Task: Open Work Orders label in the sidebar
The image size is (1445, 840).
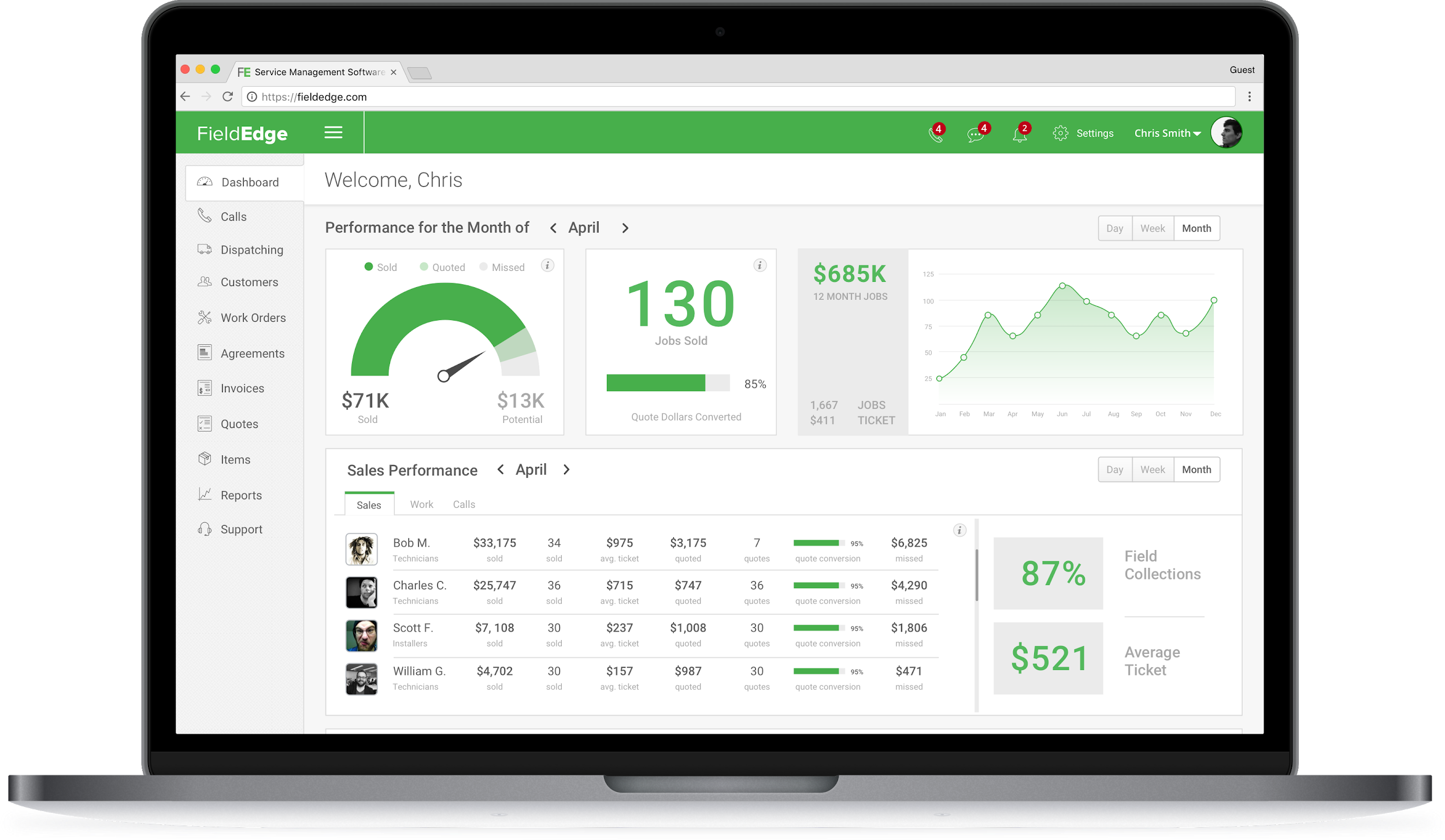Action: click(253, 318)
